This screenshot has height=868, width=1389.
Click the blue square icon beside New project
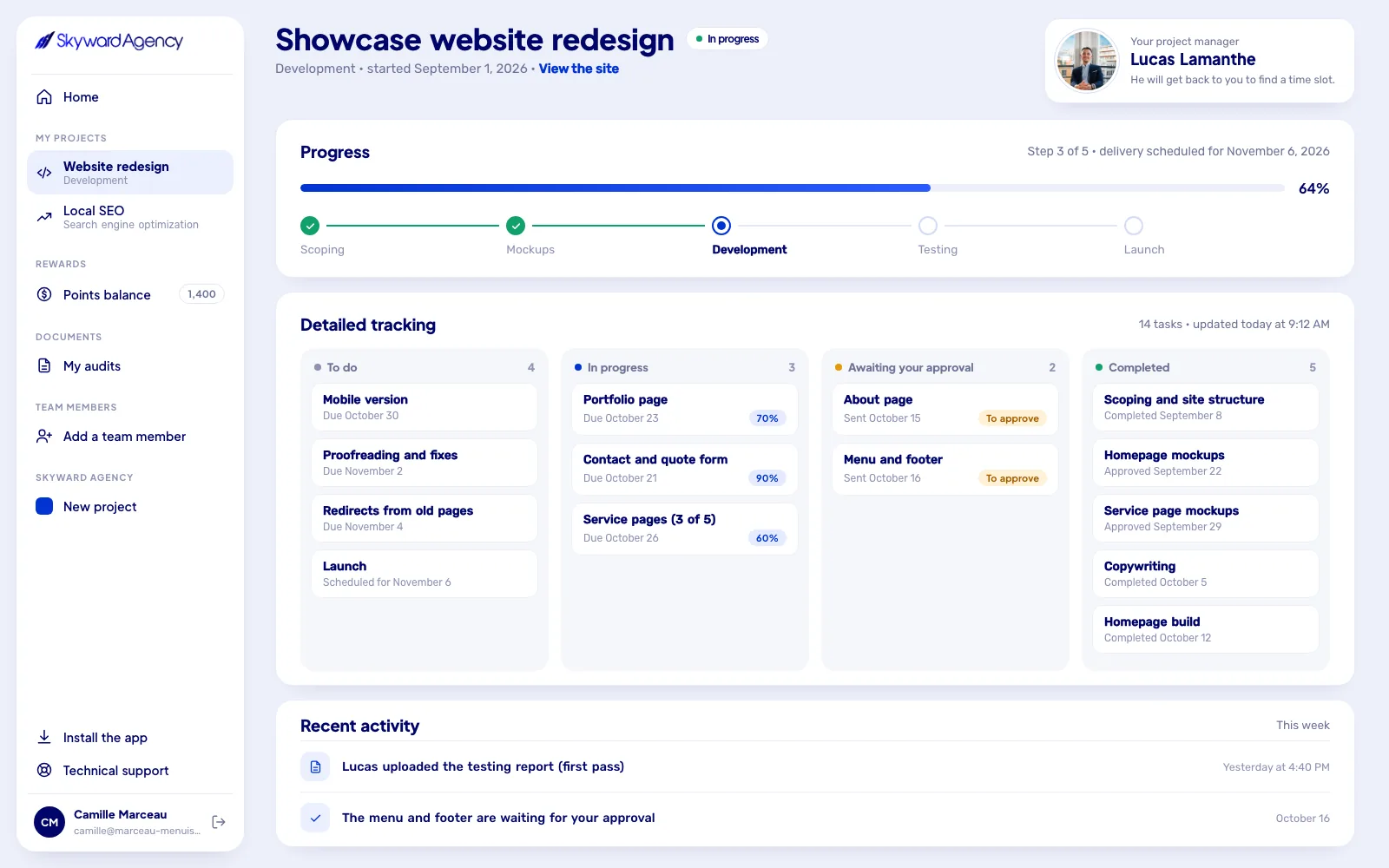click(x=44, y=506)
